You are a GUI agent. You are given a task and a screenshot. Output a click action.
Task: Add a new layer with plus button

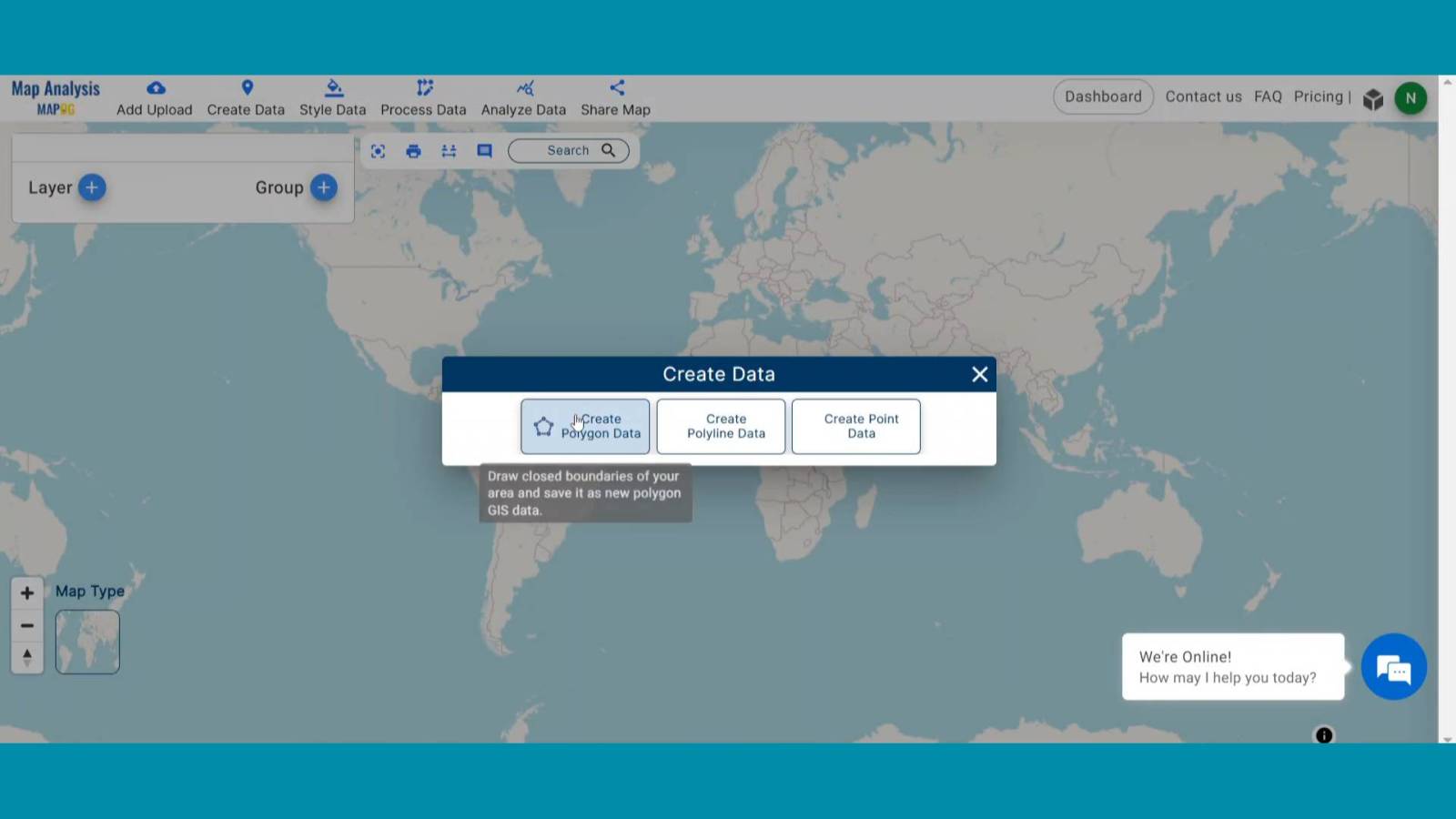click(x=92, y=187)
